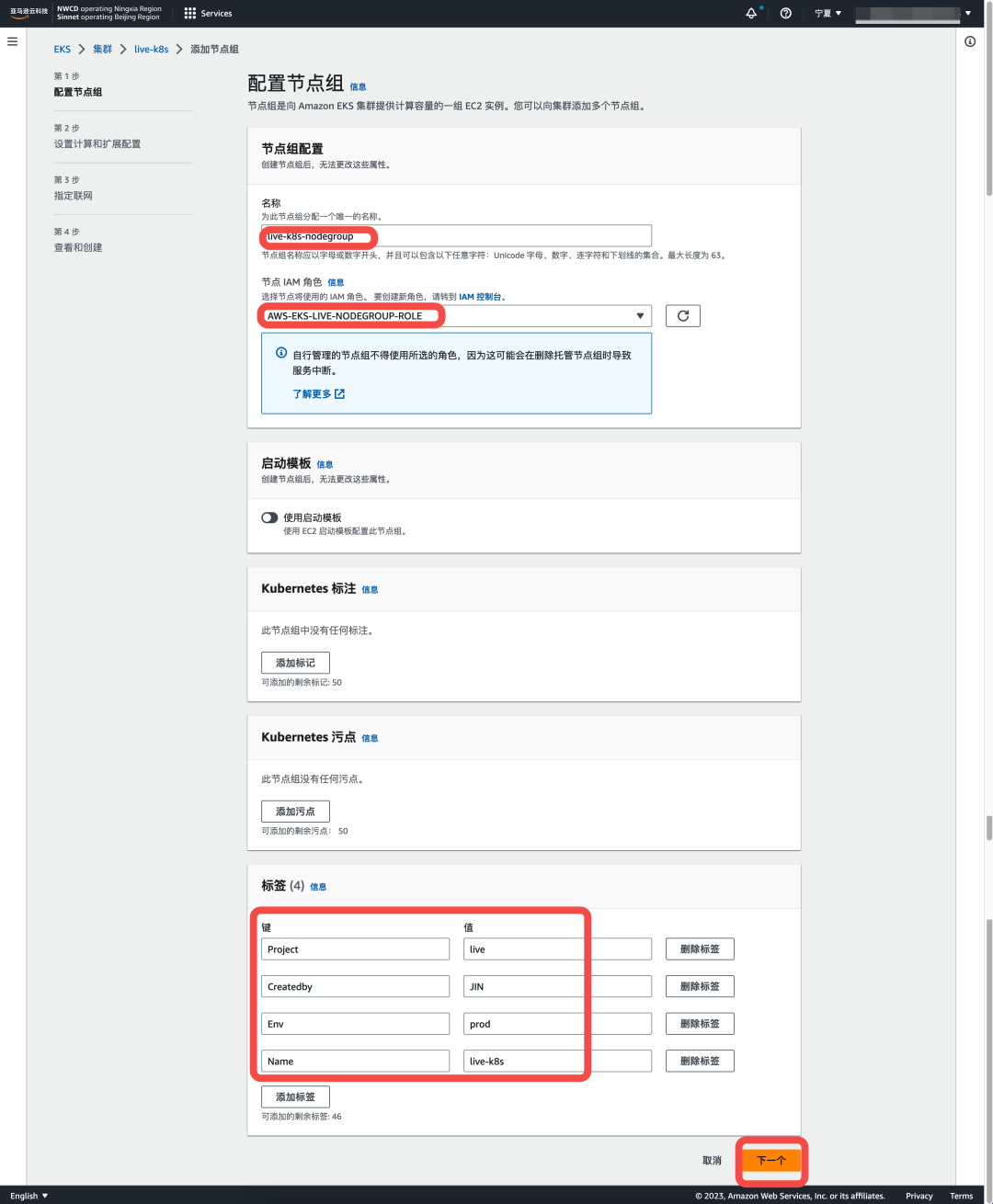Open IAM 控制台 link

480,297
